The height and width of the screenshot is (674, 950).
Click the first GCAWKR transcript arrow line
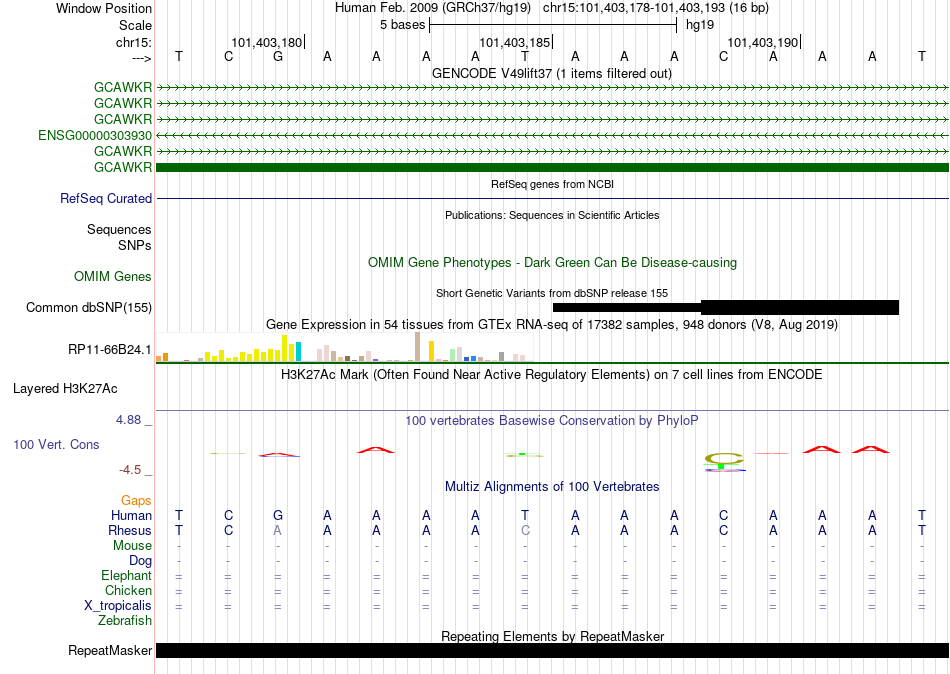pos(552,88)
